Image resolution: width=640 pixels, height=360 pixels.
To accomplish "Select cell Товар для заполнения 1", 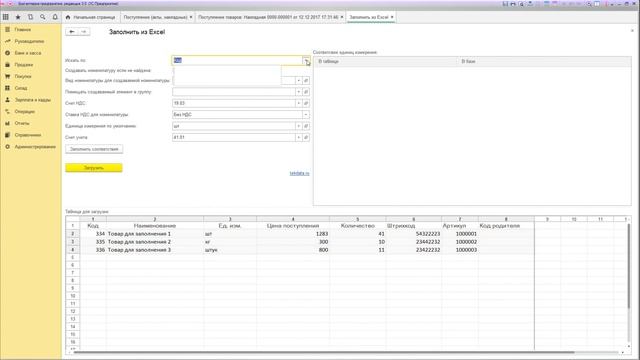I will 155,234.
